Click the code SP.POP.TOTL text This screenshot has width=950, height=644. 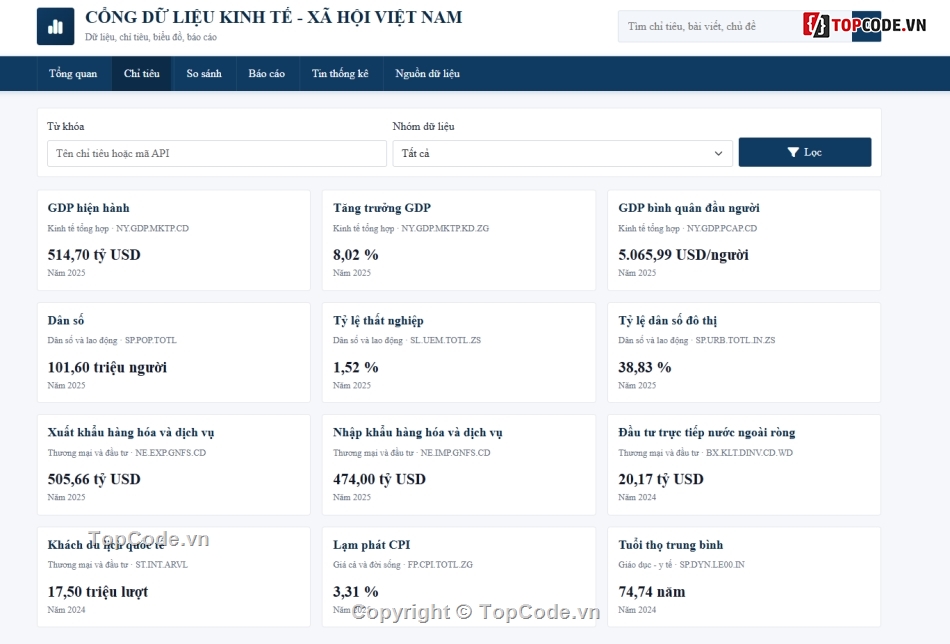[151, 340]
